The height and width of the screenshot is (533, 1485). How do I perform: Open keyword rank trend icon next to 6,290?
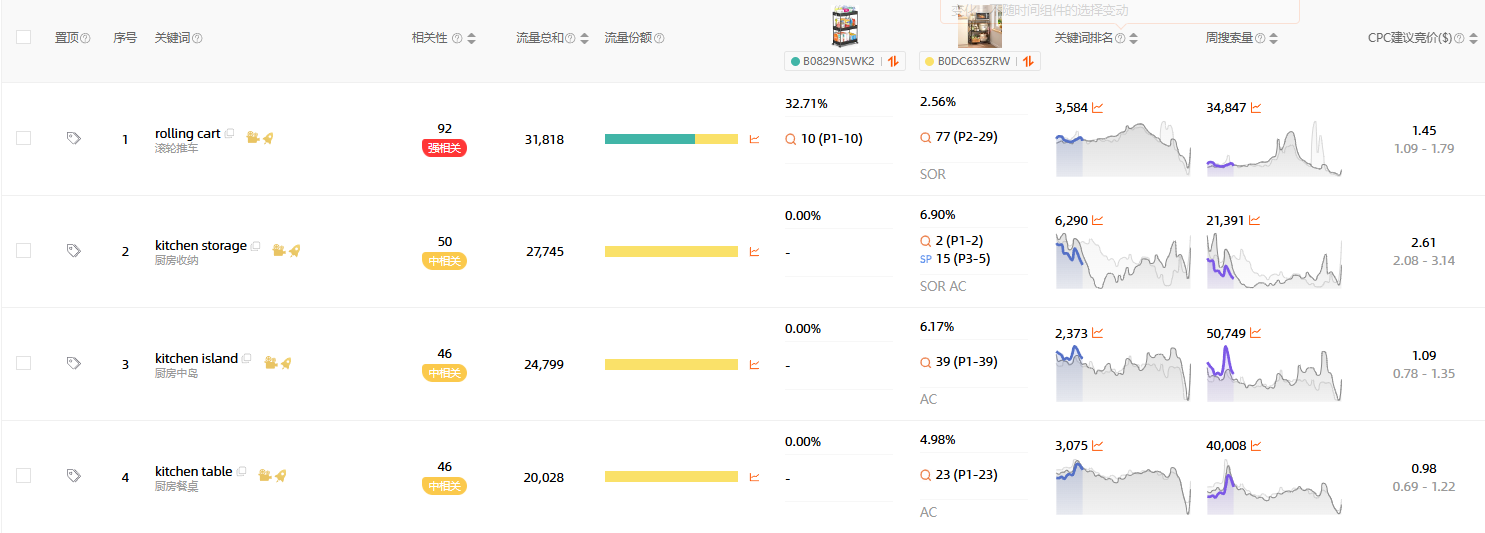pos(1097,221)
